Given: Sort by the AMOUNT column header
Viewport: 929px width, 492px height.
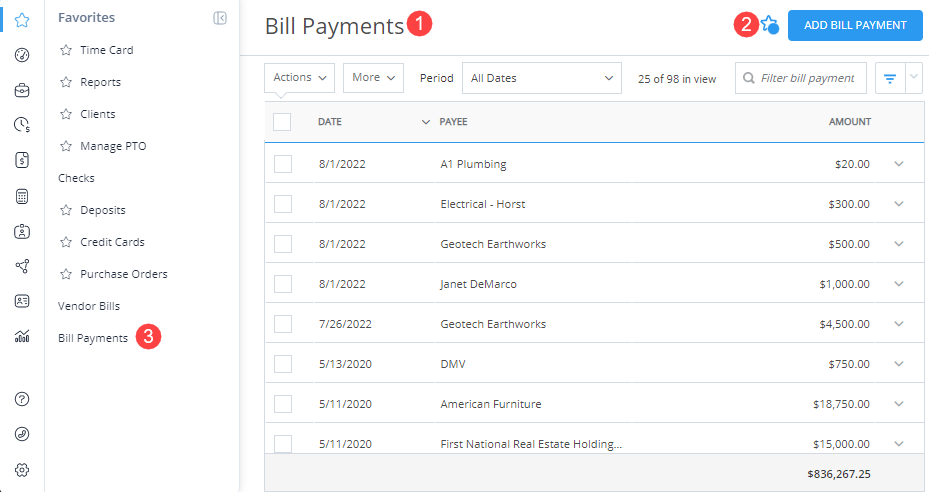Looking at the screenshot, I should point(850,122).
